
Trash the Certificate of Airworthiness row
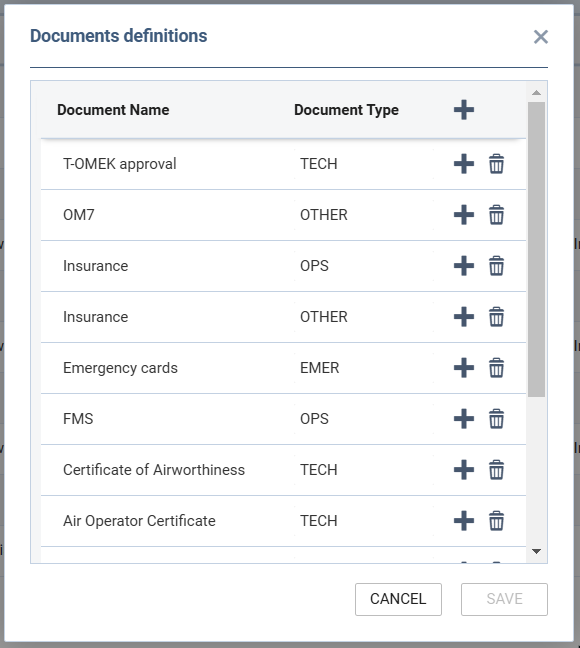pyautogui.click(x=496, y=470)
